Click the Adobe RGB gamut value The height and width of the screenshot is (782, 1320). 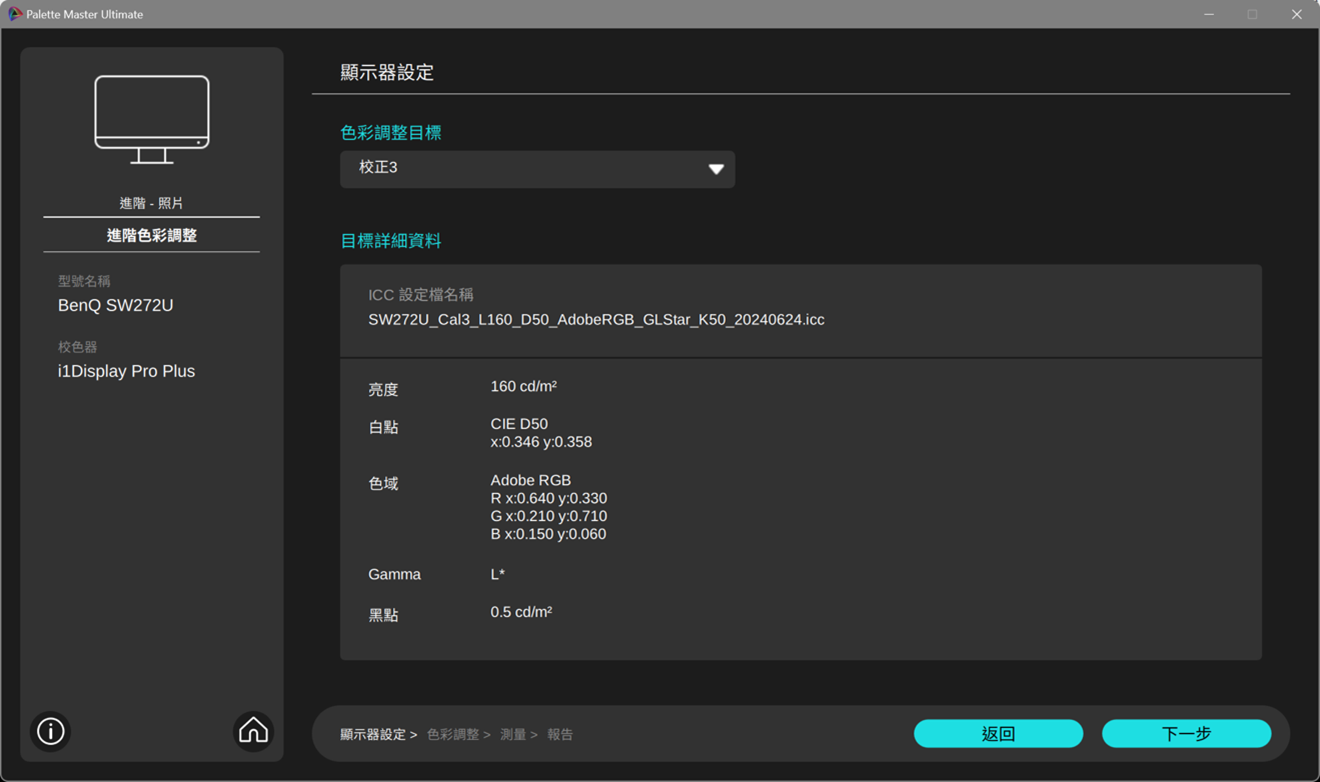point(531,480)
